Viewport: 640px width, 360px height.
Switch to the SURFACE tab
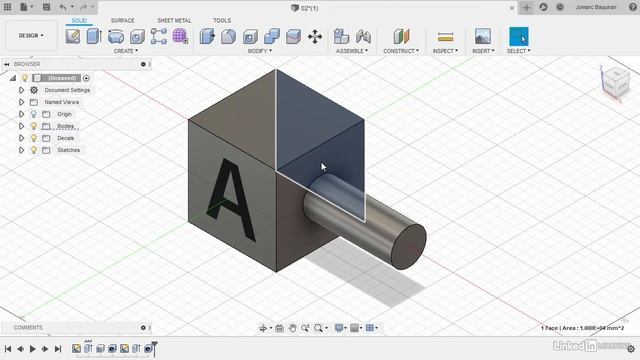point(122,20)
